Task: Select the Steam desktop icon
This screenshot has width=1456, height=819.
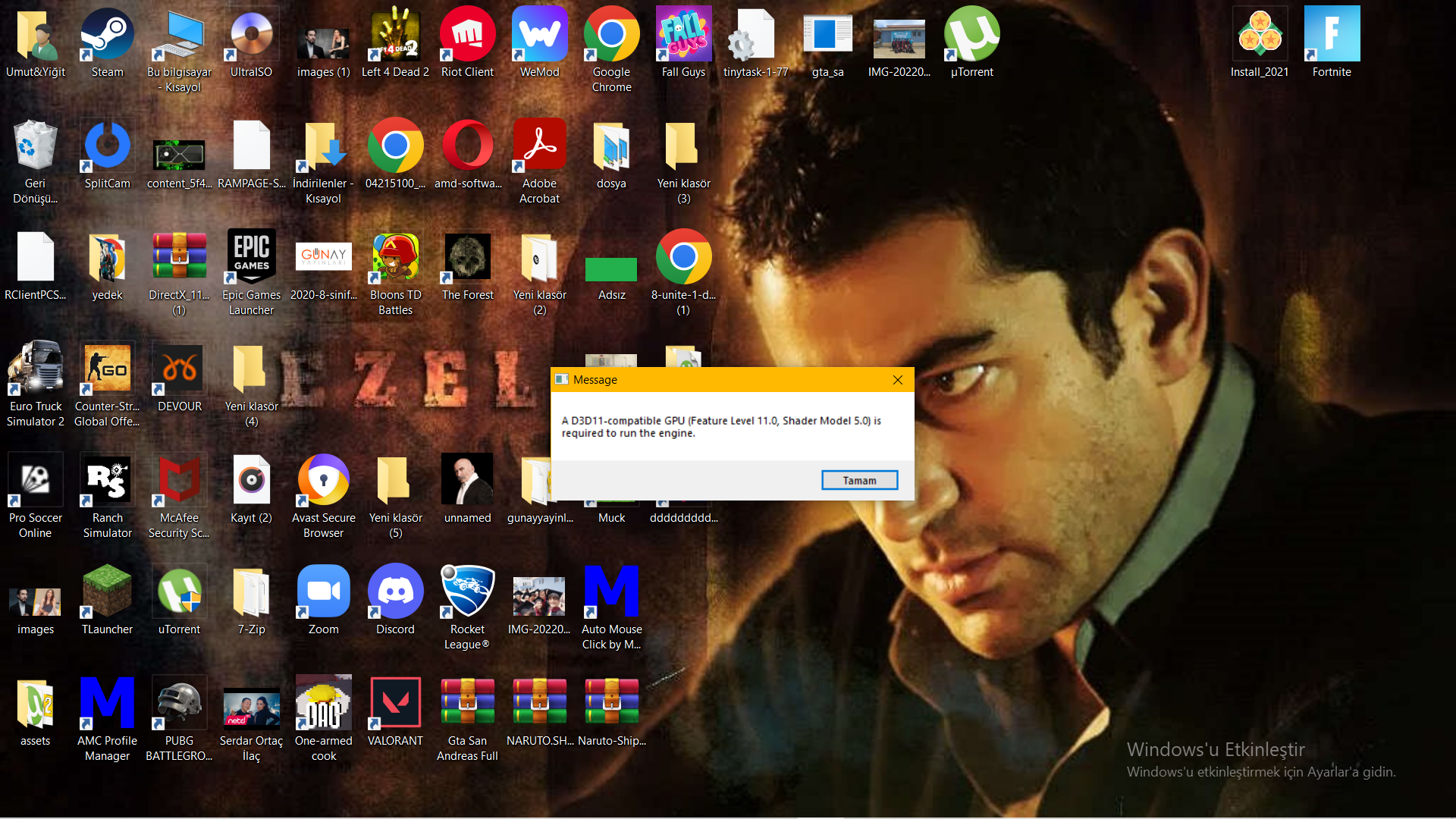Action: 107,35
